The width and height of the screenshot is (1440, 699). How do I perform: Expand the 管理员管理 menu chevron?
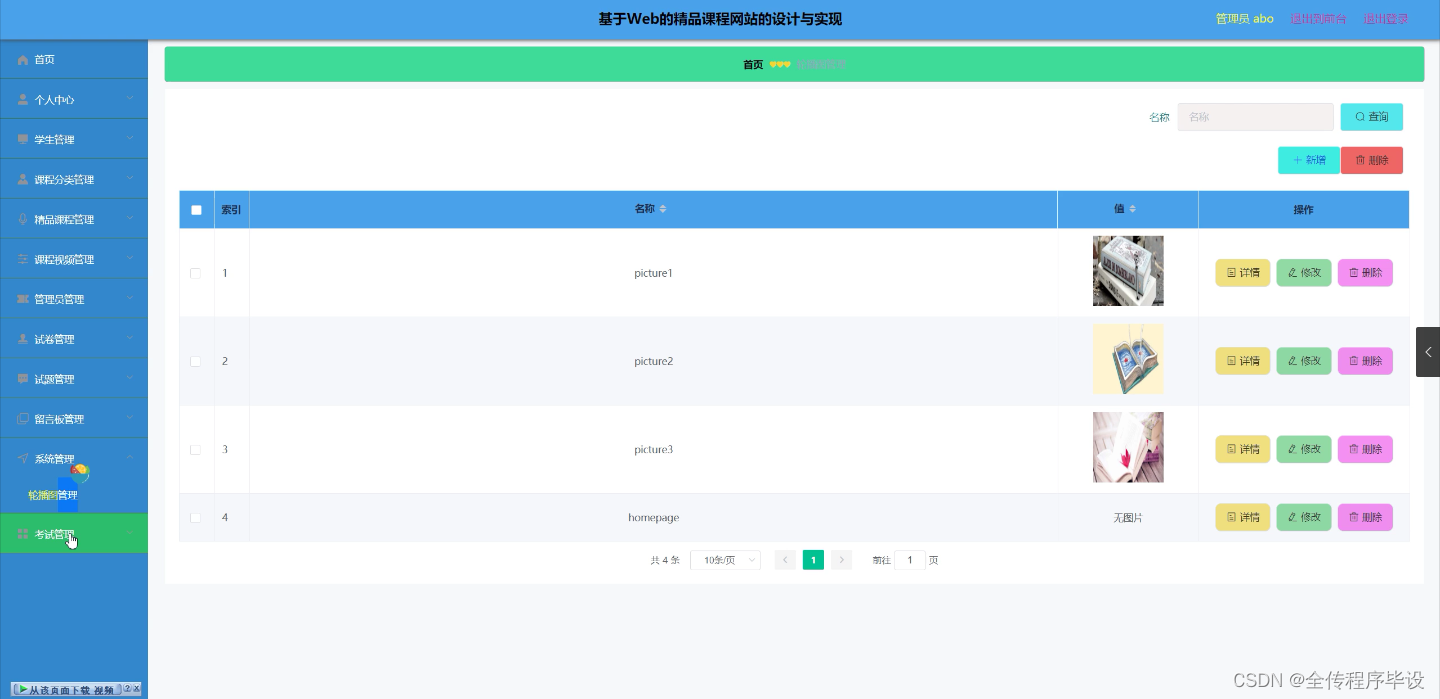[x=130, y=299]
